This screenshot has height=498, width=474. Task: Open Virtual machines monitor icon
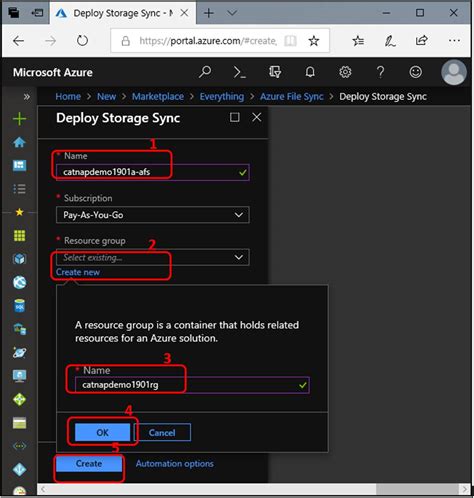(20, 376)
